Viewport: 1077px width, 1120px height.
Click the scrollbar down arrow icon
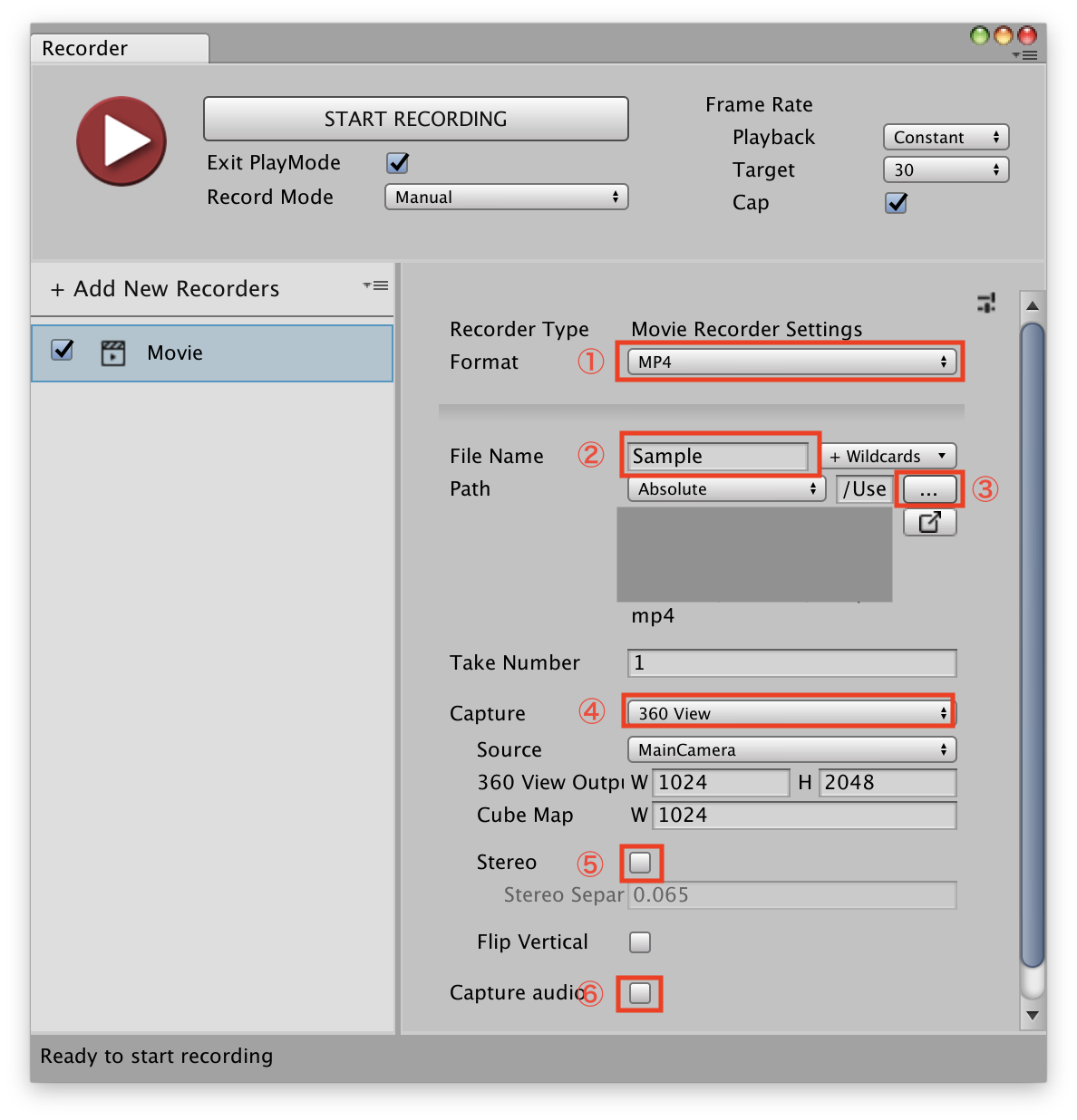click(x=1033, y=1015)
